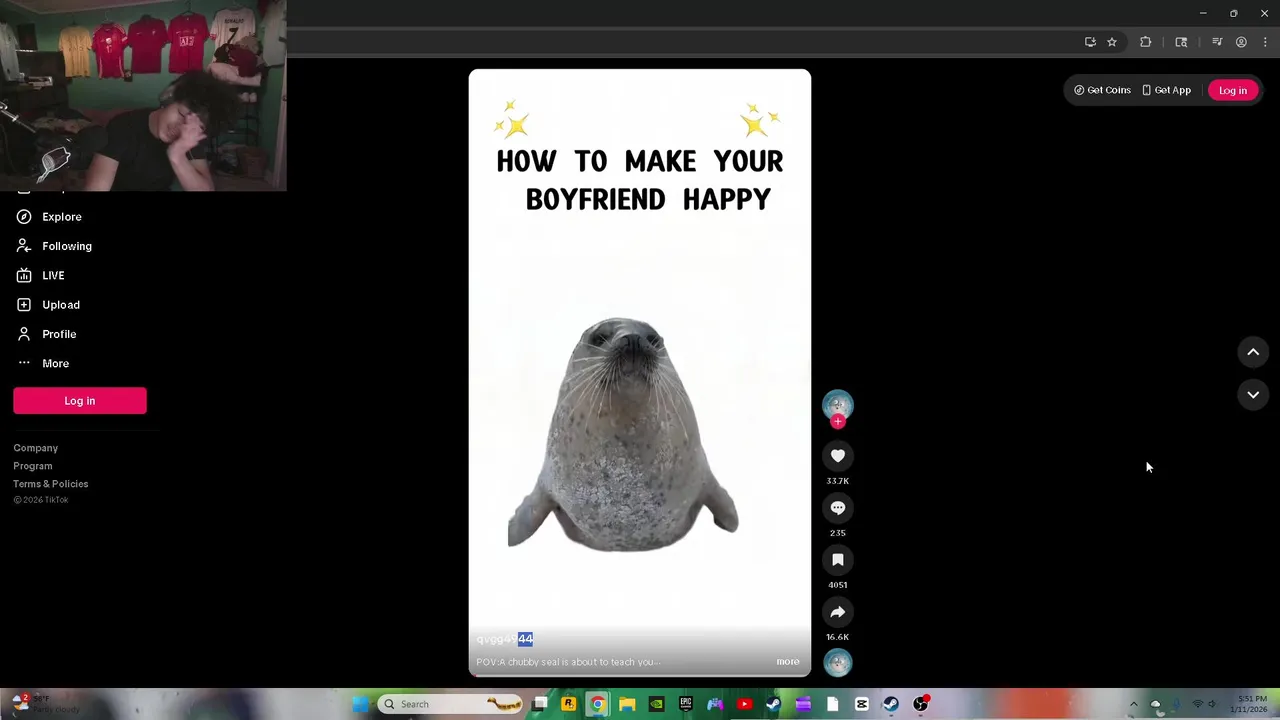1280x720 pixels.
Task: Click the creator's profile avatar beside the video
Action: click(838, 403)
